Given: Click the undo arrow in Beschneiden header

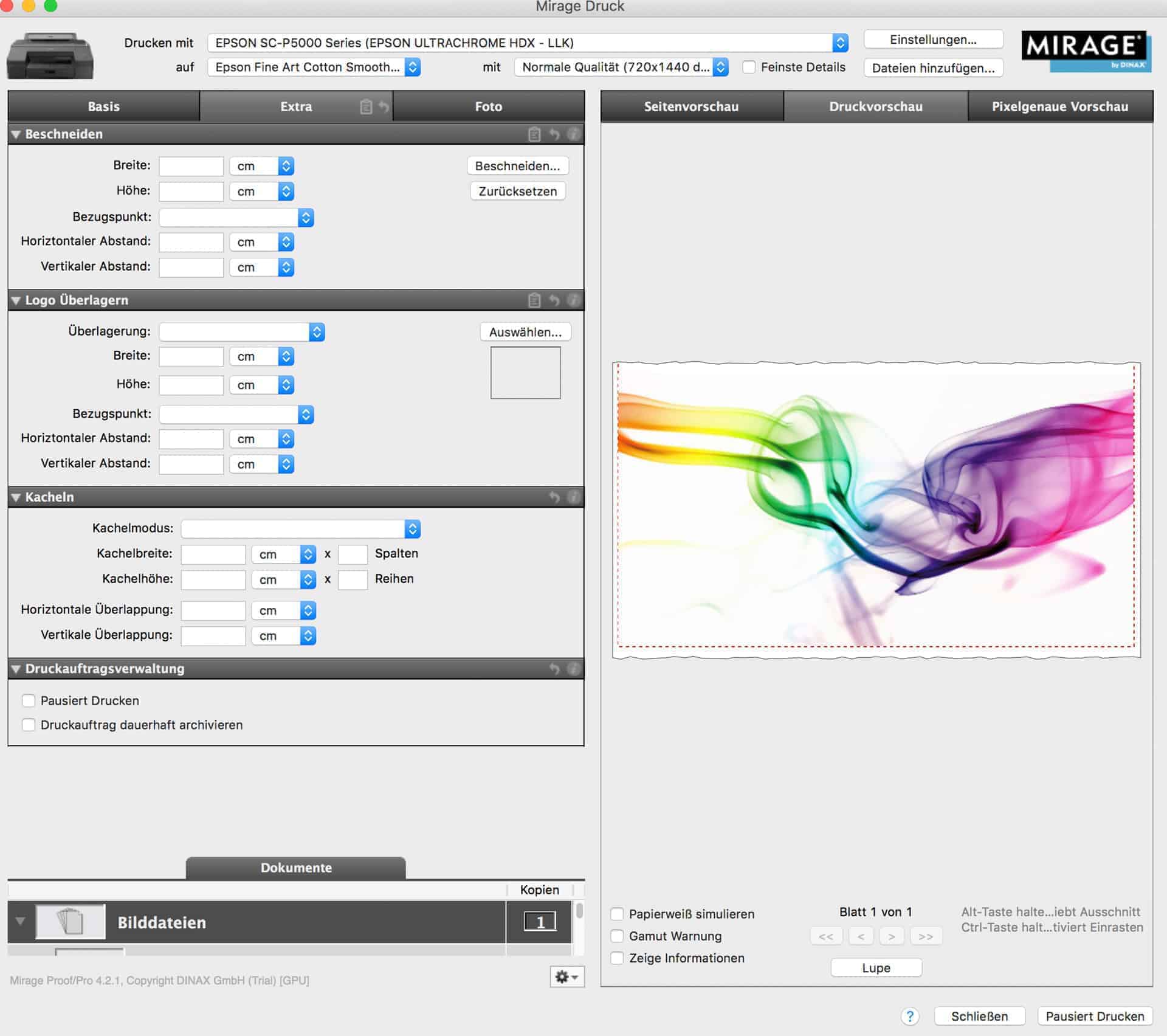Looking at the screenshot, I should 554,134.
